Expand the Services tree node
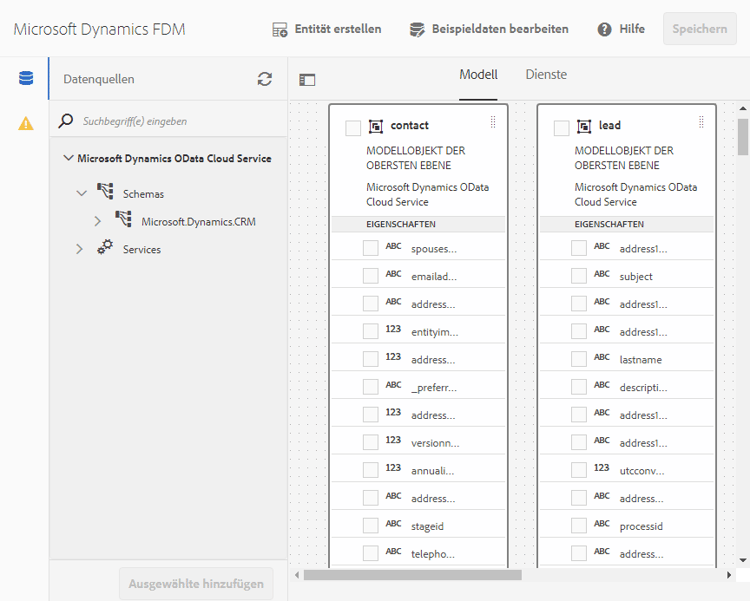Image resolution: width=750 pixels, height=601 pixels. pos(79,249)
